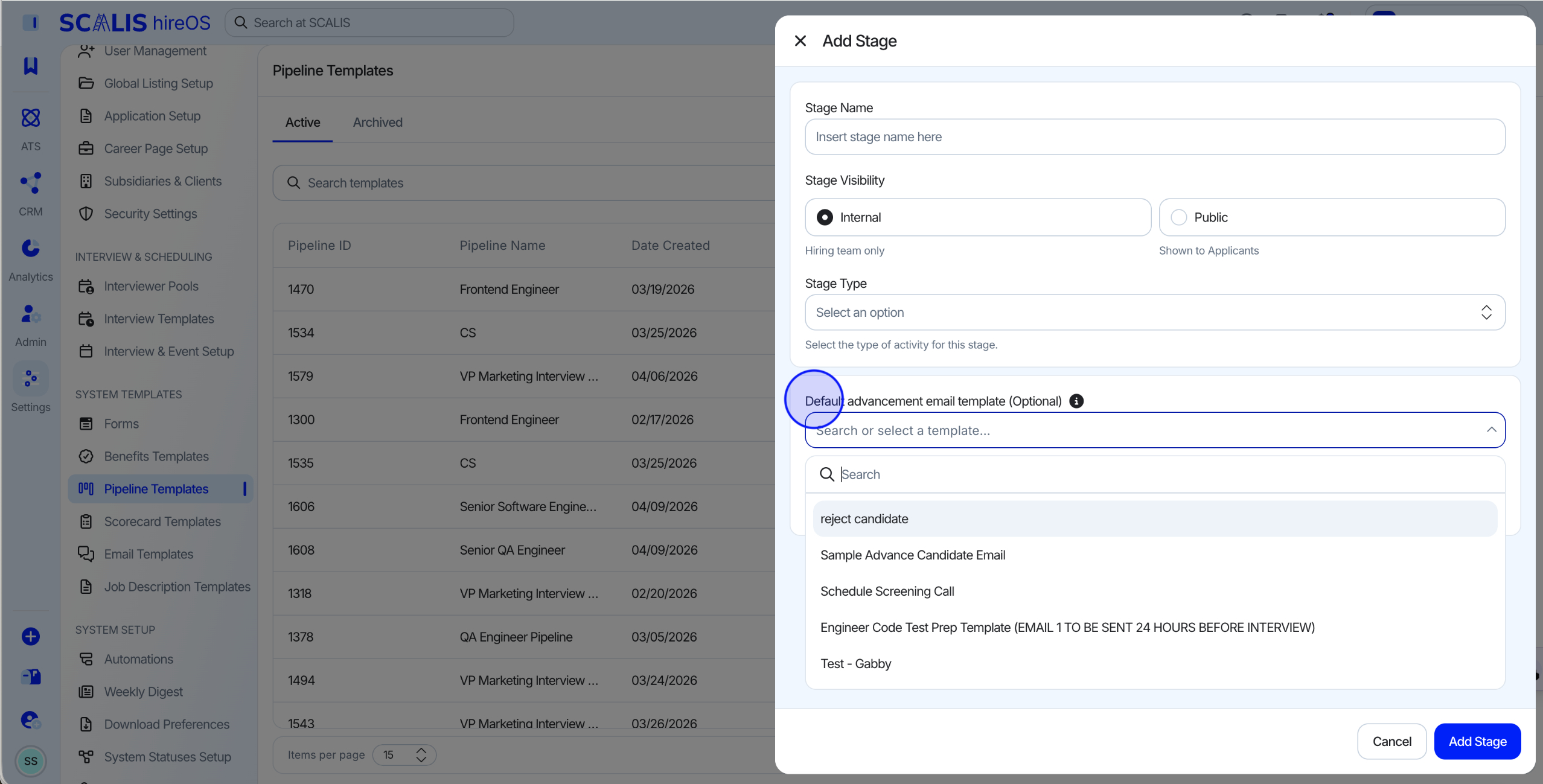Click the Date Created column header
Screen dimensions: 1543x784
(x=670, y=245)
